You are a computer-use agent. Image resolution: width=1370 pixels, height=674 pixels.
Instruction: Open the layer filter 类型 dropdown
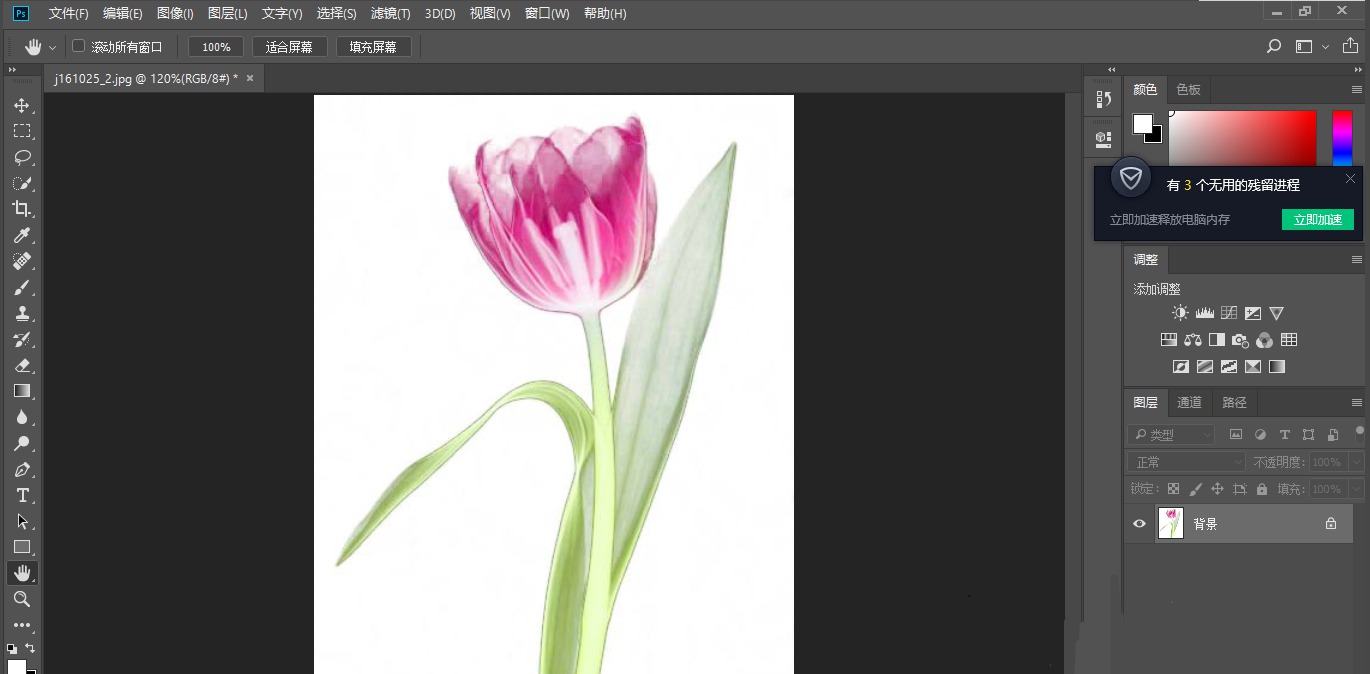click(x=1170, y=434)
